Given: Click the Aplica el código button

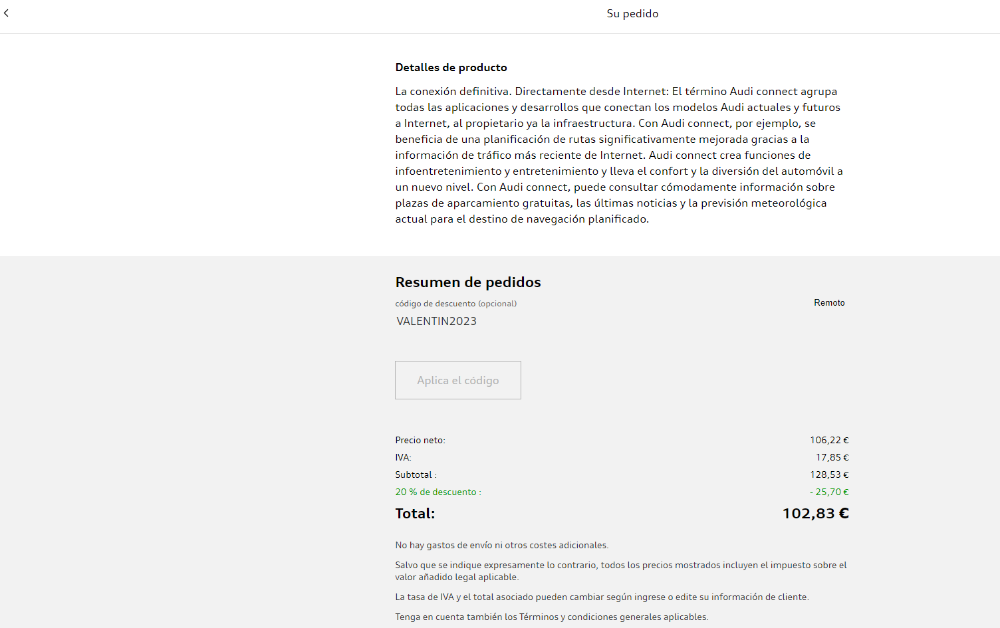Looking at the screenshot, I should click(x=458, y=381).
